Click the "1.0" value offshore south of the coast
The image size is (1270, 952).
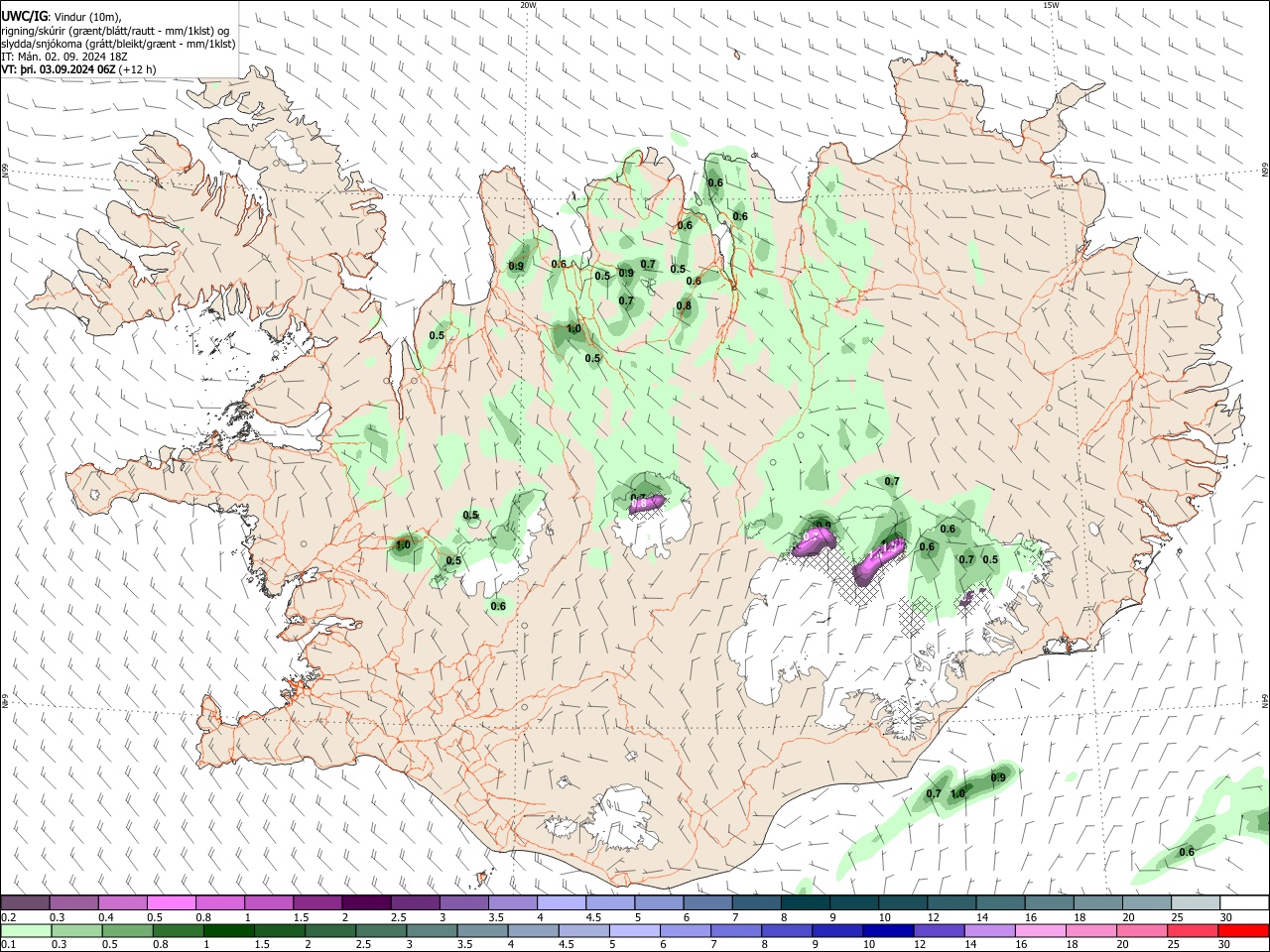[957, 793]
